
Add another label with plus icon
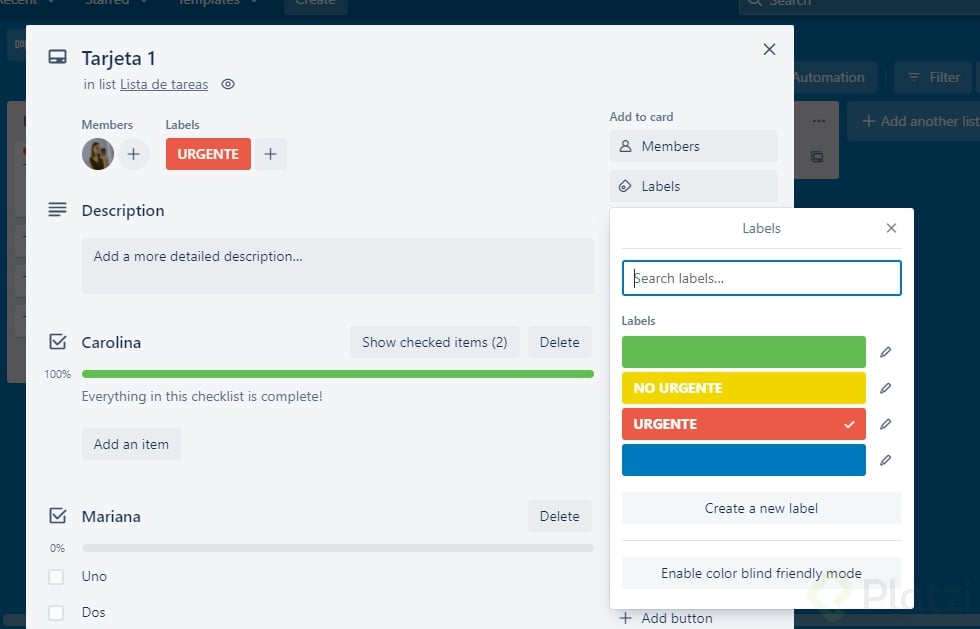pyautogui.click(x=270, y=154)
